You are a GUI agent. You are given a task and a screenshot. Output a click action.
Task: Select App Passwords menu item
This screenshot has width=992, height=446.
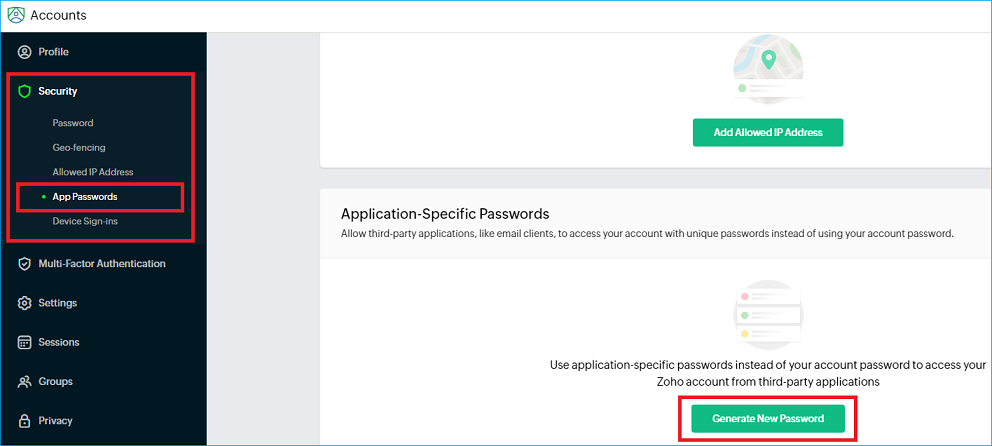[85, 197]
